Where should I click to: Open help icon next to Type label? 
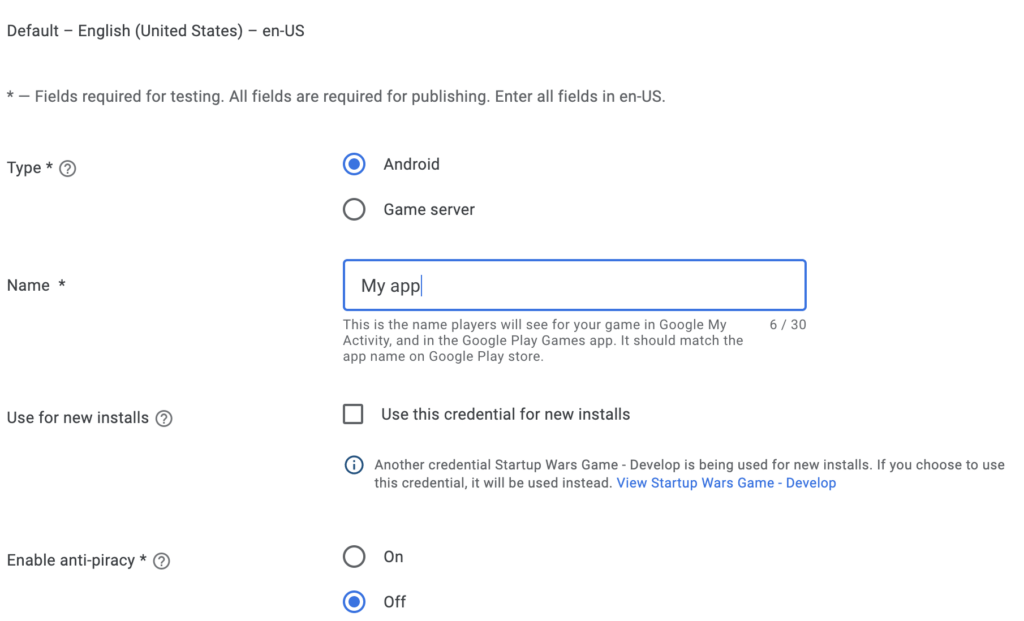pyautogui.click(x=67, y=168)
